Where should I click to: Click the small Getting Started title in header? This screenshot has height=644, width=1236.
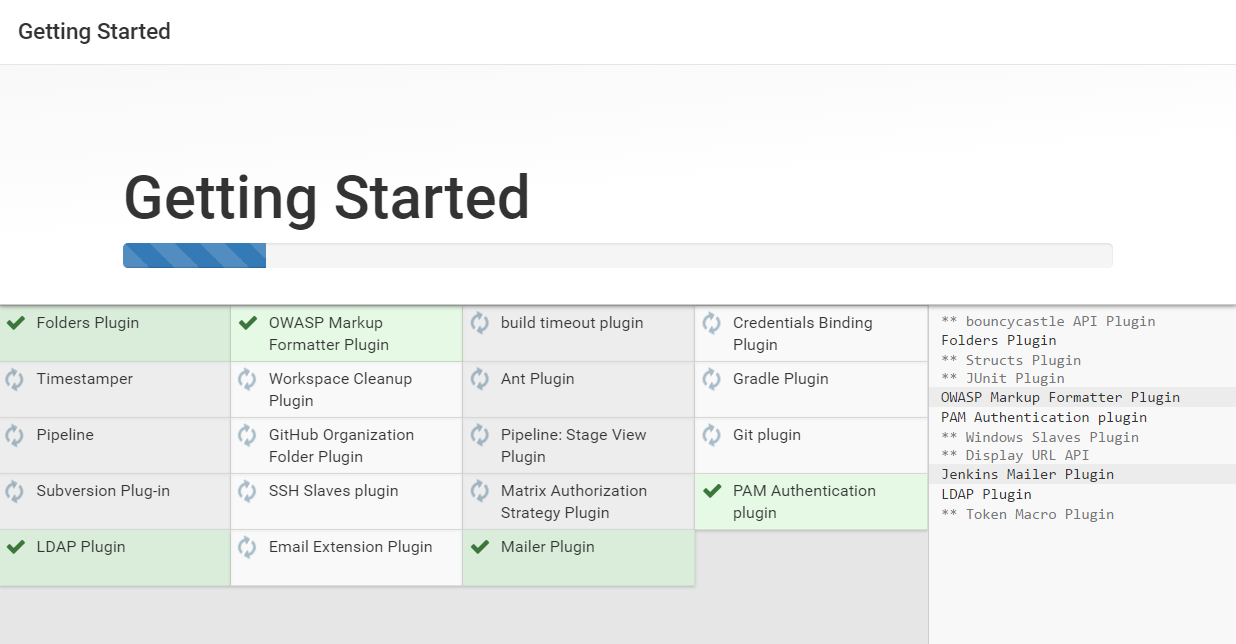94,32
